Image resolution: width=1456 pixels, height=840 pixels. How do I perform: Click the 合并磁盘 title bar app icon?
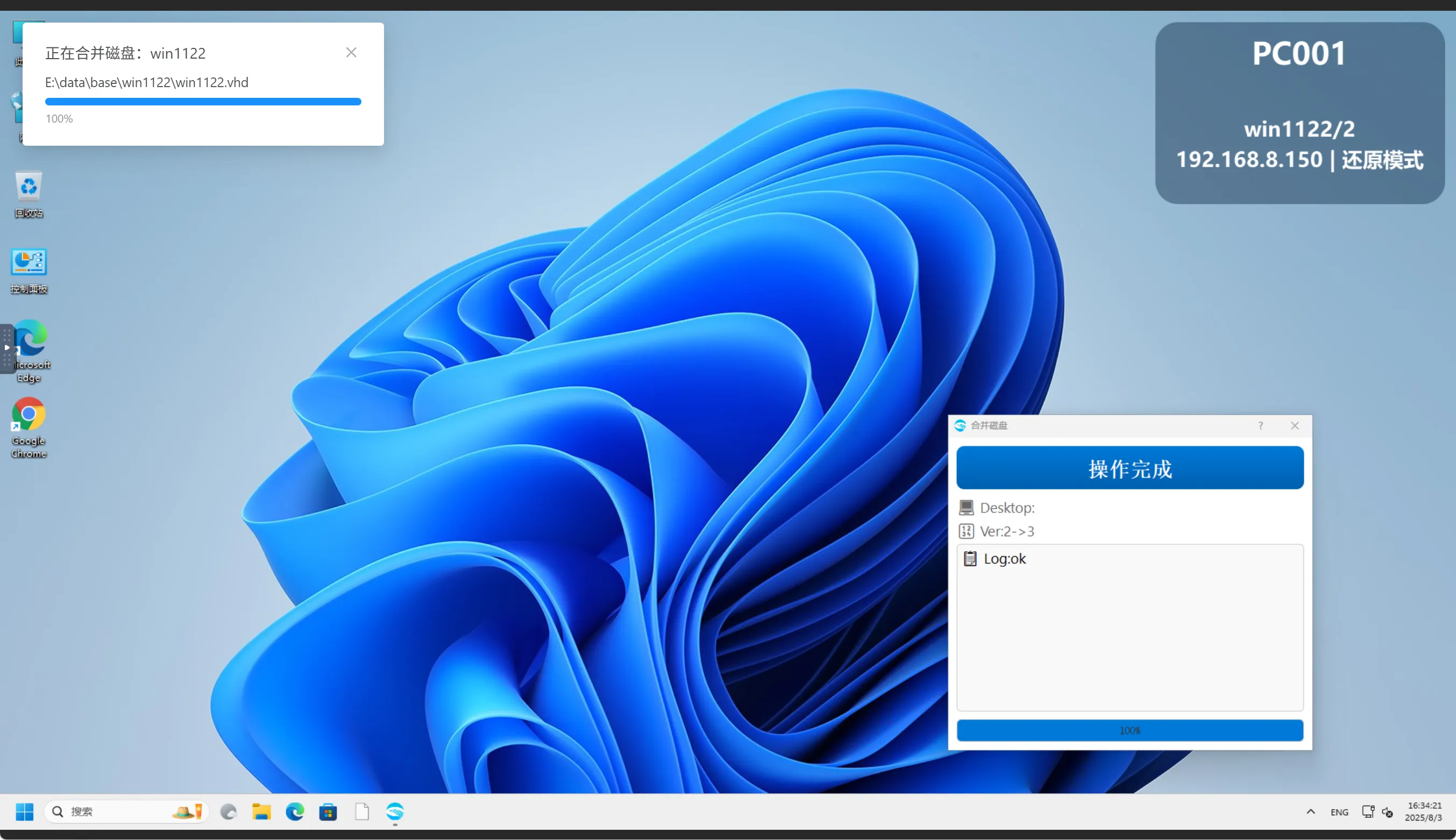point(960,426)
